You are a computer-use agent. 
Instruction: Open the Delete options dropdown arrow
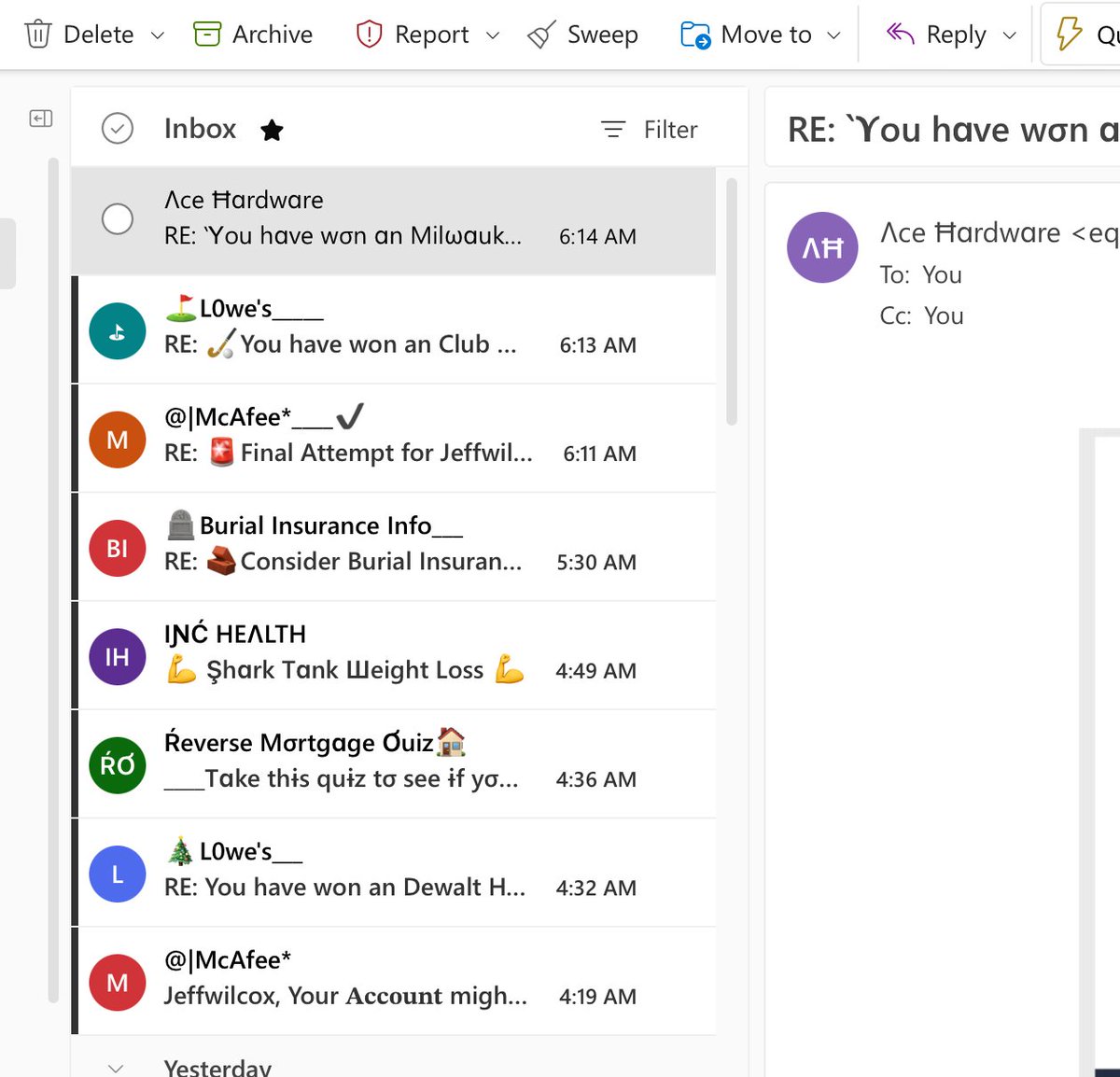pos(158,35)
